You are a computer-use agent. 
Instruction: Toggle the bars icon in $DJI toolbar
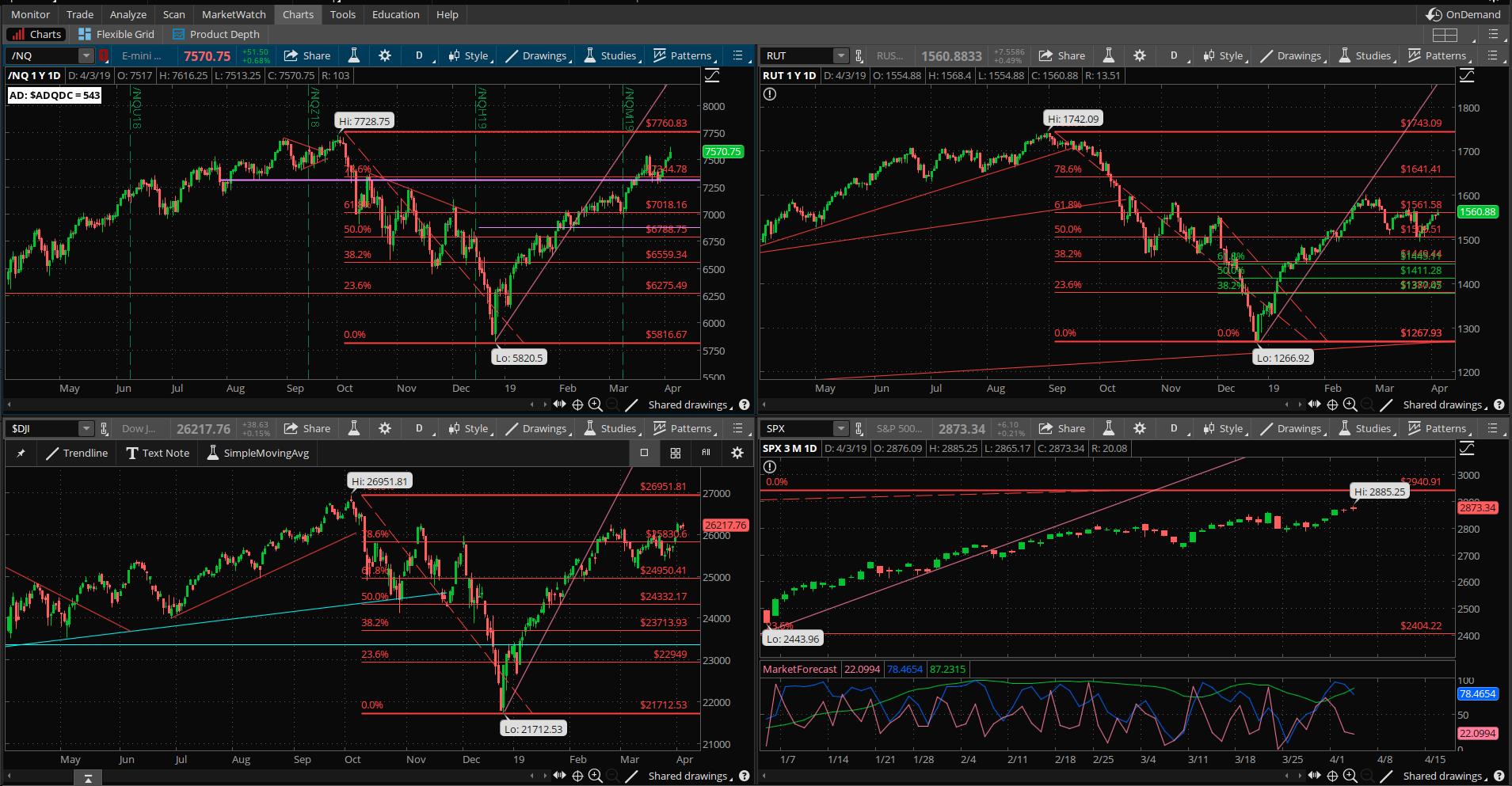tap(706, 453)
